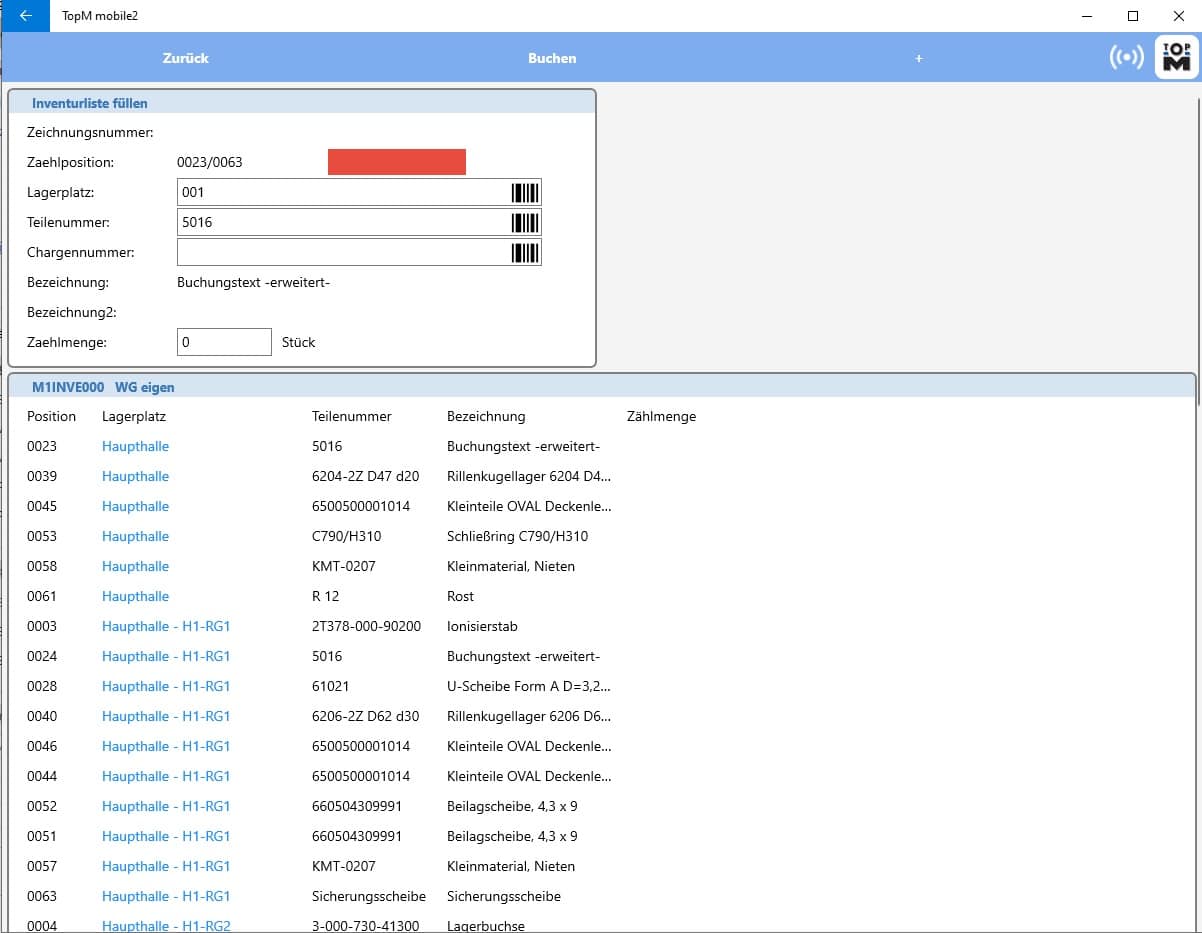The width and height of the screenshot is (1202, 933).
Task: Click the blue back arrow icon
Action: pyautogui.click(x=24, y=16)
